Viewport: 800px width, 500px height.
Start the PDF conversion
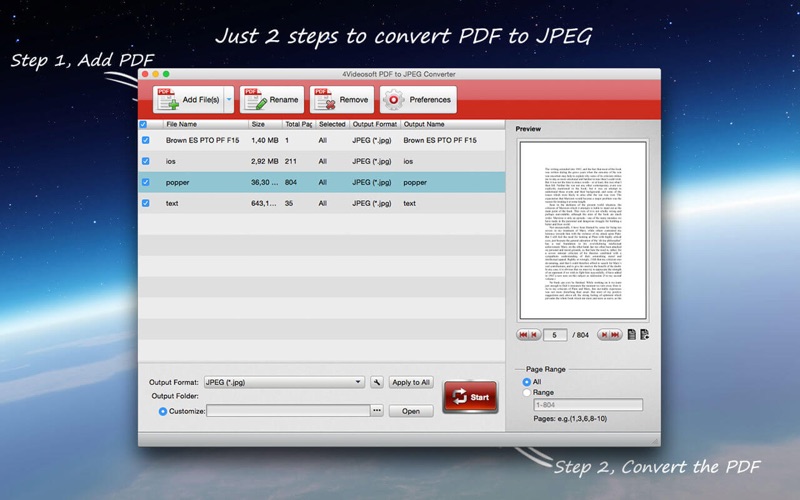click(x=470, y=397)
